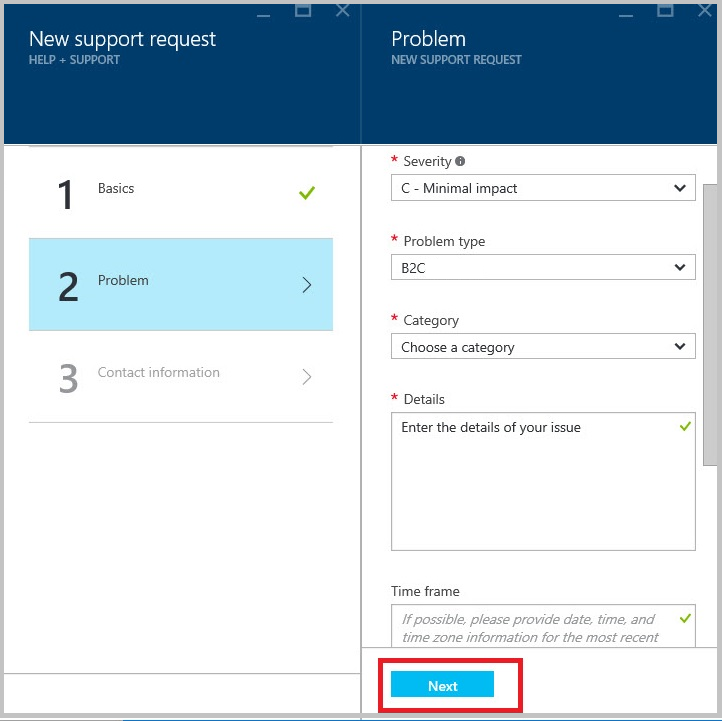Minimize the New support request blade

pyautogui.click(x=262, y=12)
